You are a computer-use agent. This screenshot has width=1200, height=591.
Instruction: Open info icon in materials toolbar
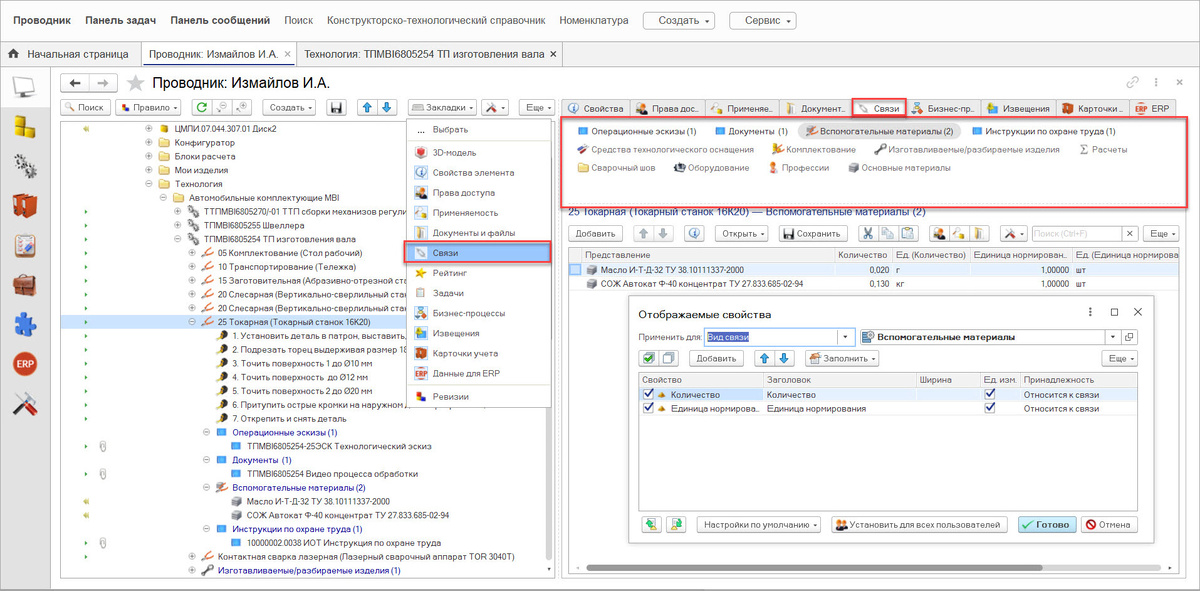click(x=693, y=233)
